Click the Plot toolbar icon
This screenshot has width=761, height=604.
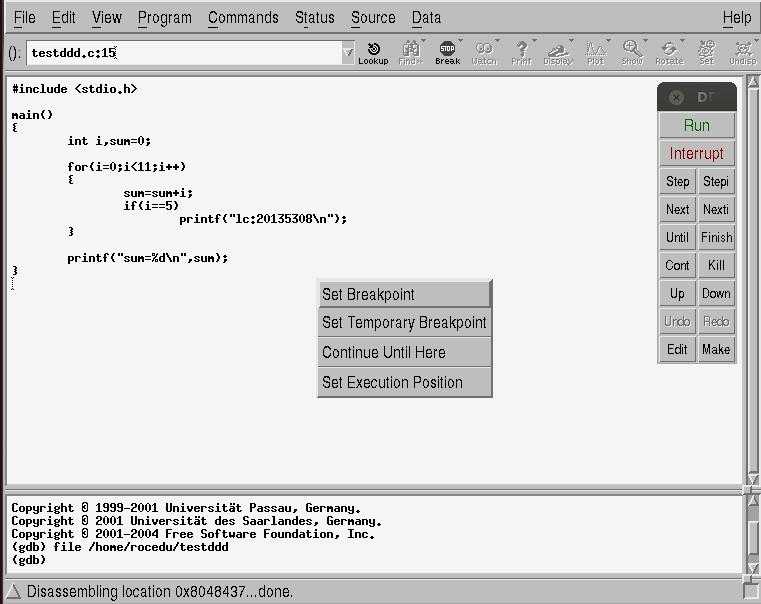pos(595,53)
